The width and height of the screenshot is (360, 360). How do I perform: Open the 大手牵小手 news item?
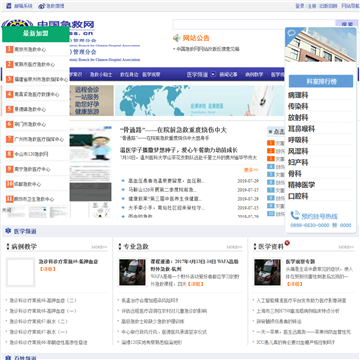(166, 208)
